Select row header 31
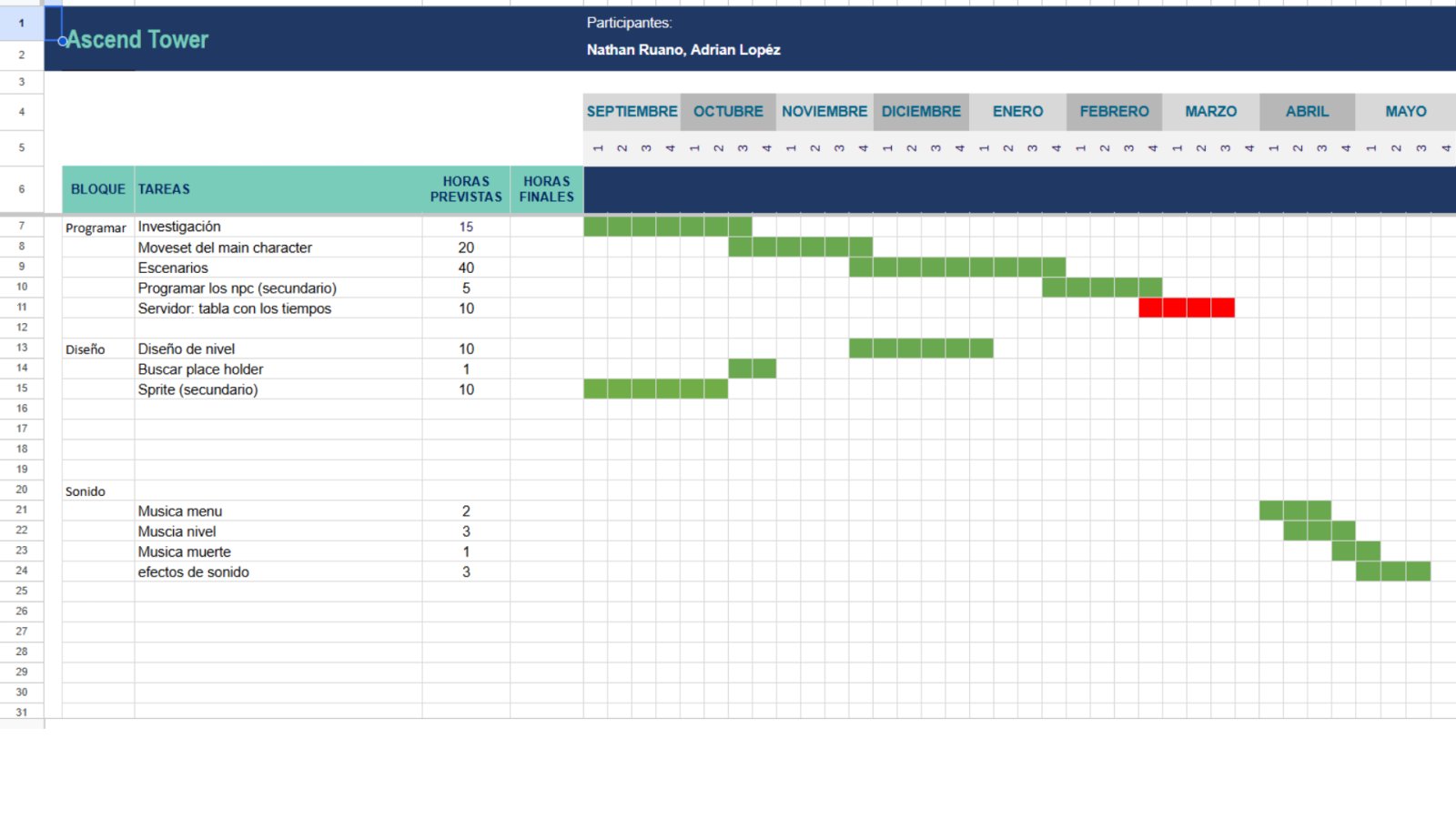 [x=22, y=713]
